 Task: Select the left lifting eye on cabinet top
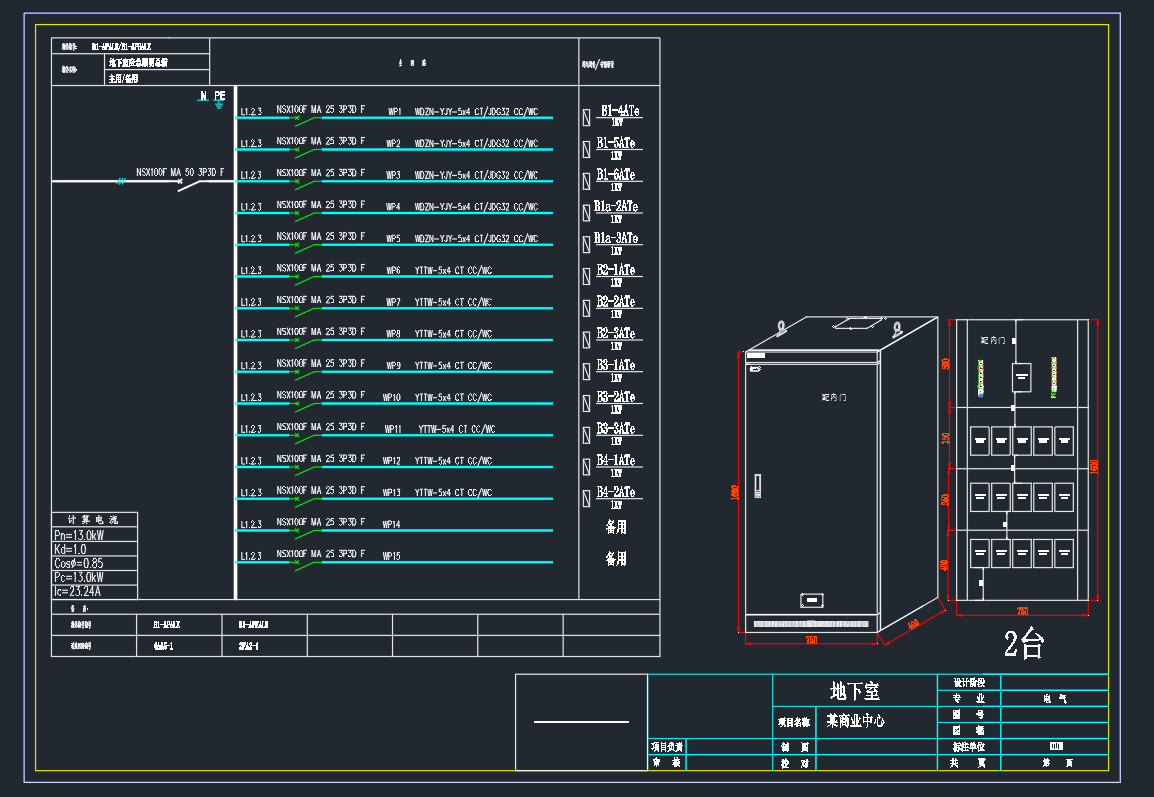click(781, 326)
